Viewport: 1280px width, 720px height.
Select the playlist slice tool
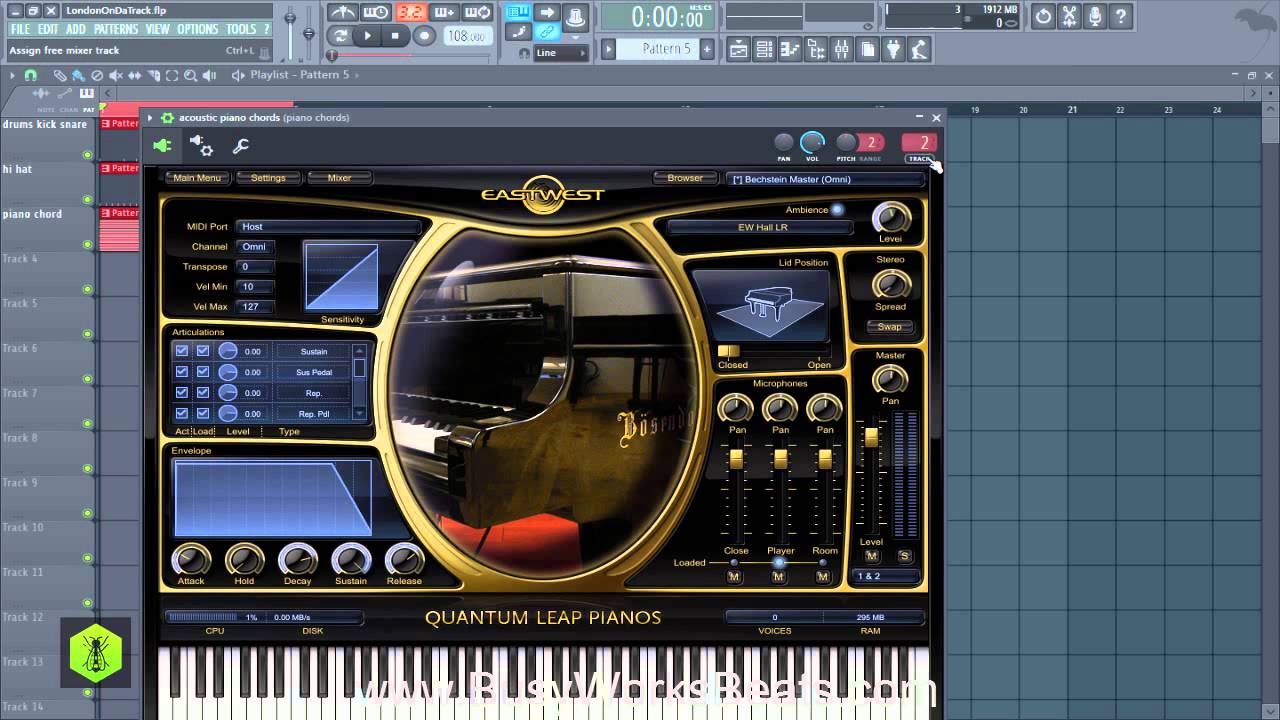tap(153, 75)
